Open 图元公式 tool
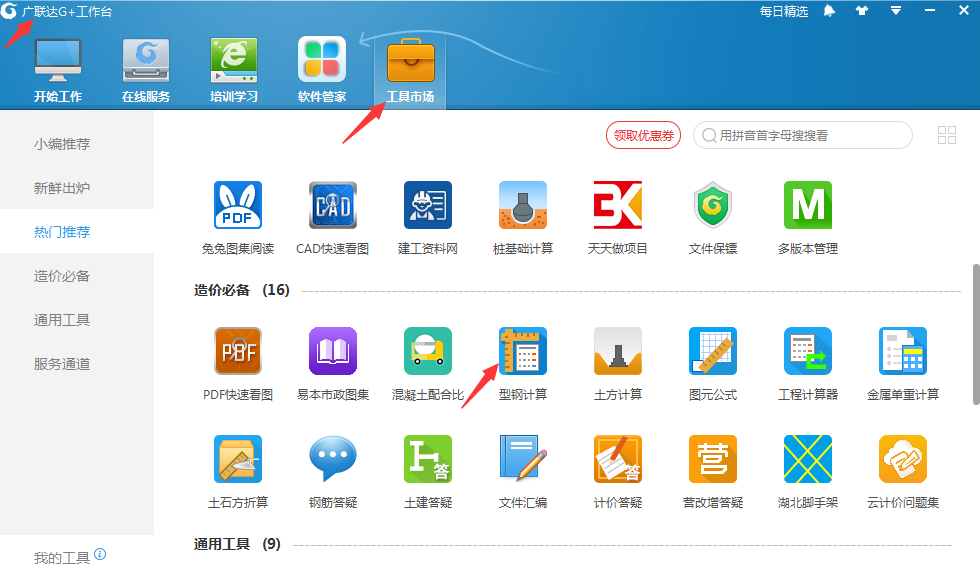This screenshot has width=980, height=576. [x=712, y=351]
